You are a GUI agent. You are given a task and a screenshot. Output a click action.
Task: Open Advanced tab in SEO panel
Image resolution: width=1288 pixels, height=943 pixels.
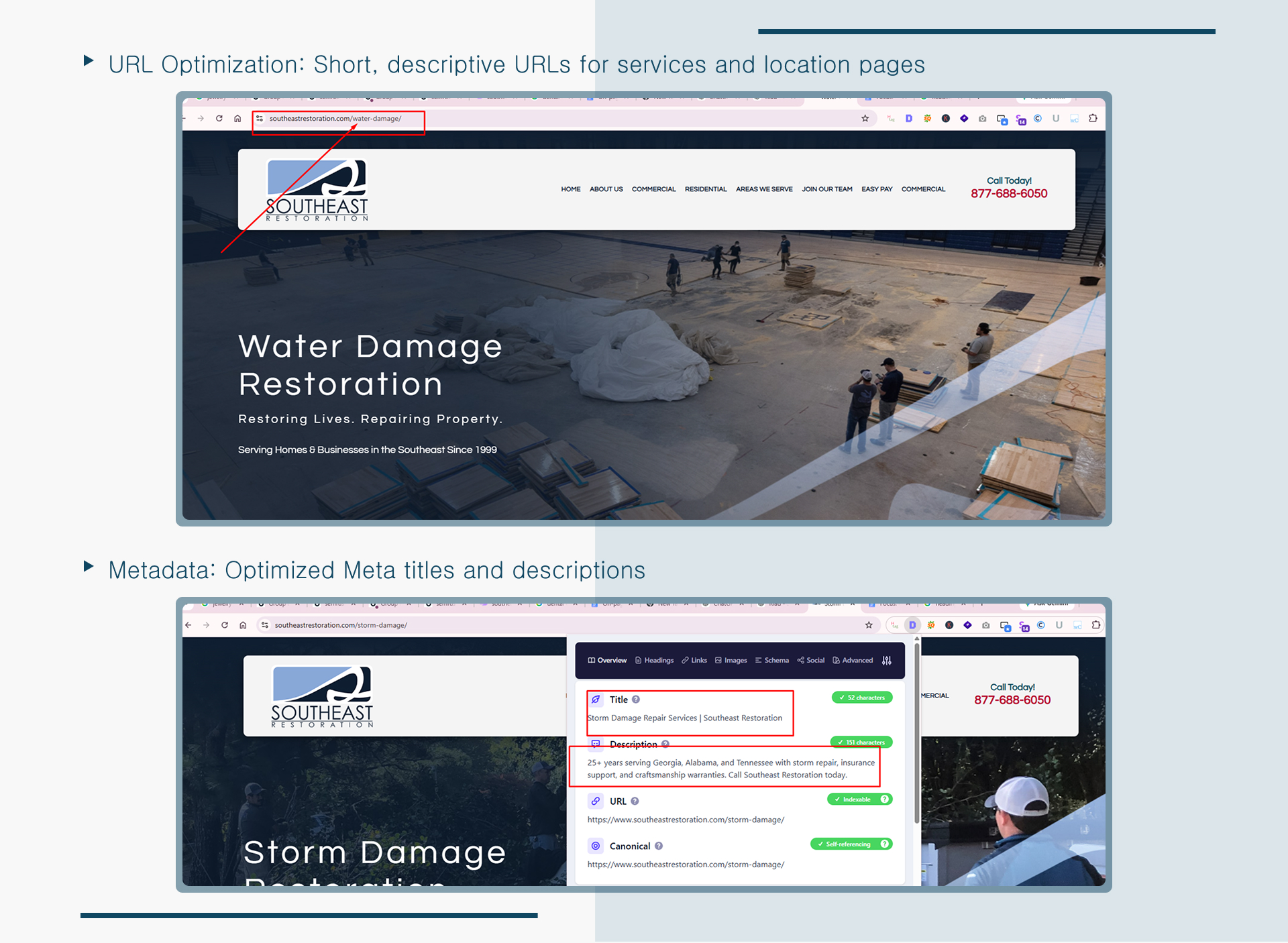coord(853,661)
